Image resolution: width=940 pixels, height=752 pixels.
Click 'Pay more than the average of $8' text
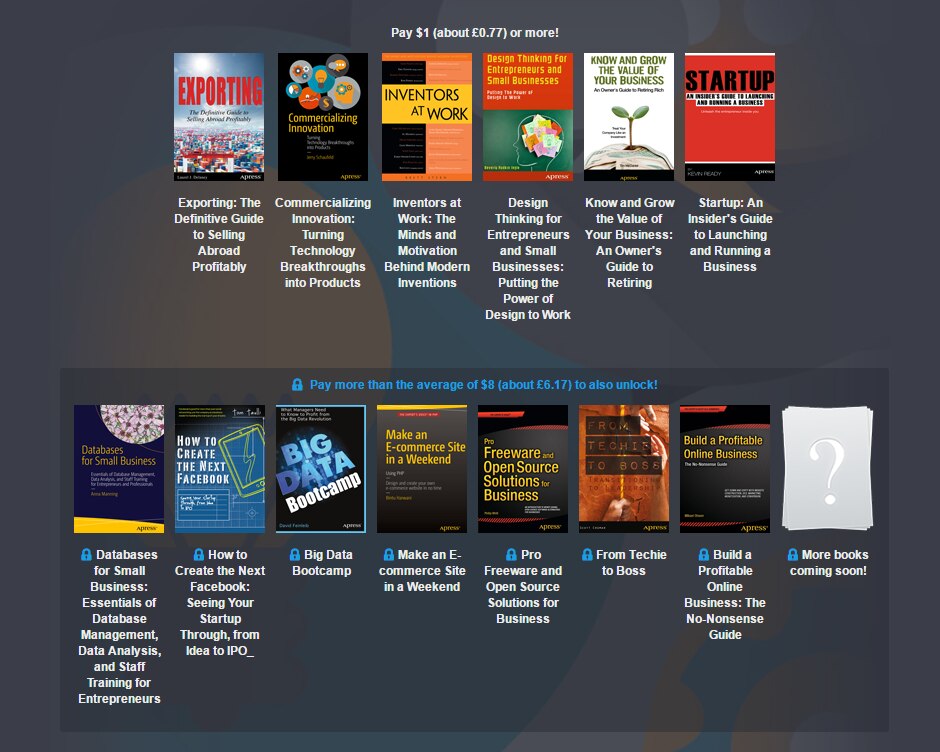click(483, 384)
